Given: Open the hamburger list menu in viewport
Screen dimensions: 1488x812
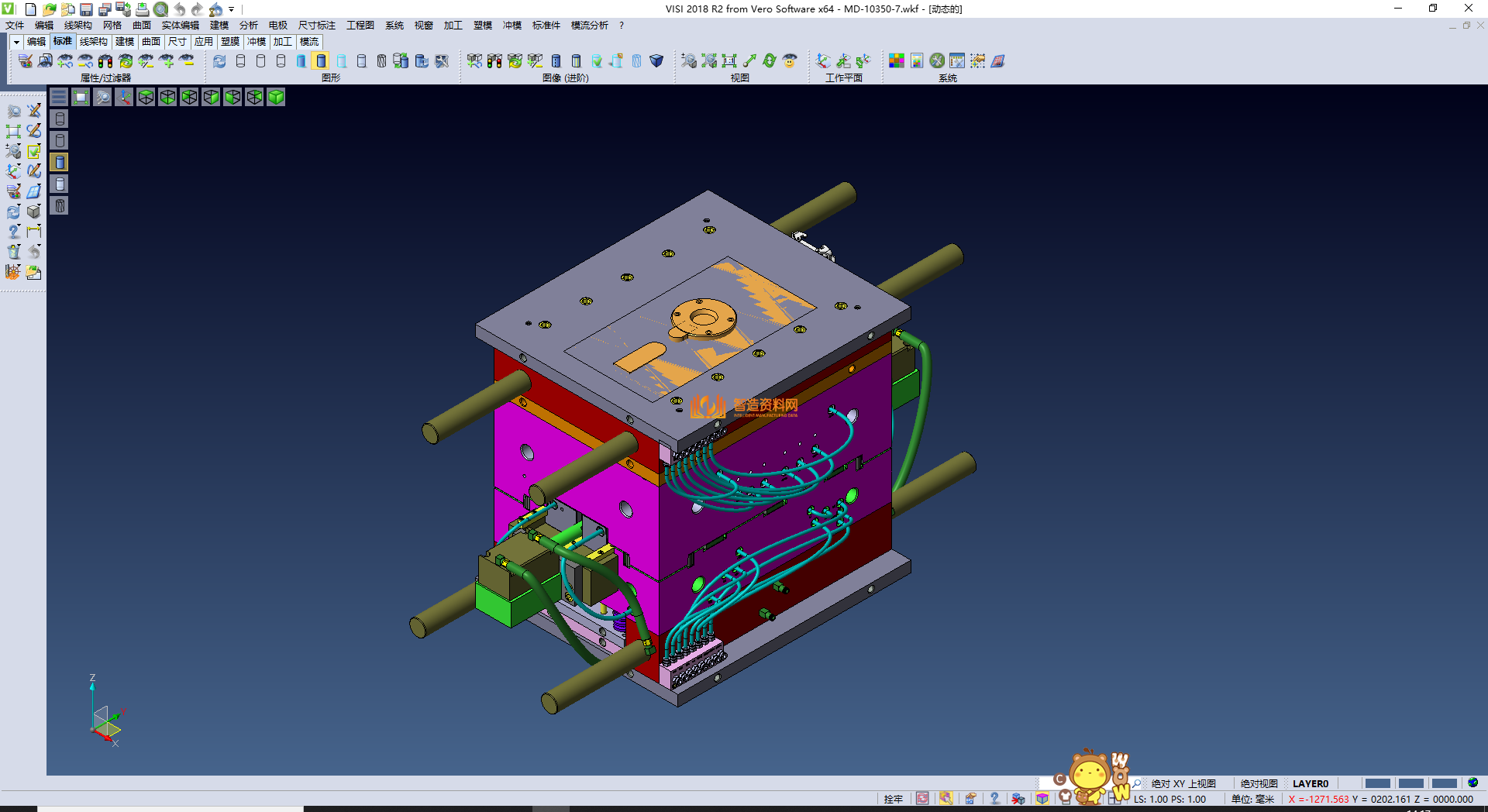Looking at the screenshot, I should (59, 97).
